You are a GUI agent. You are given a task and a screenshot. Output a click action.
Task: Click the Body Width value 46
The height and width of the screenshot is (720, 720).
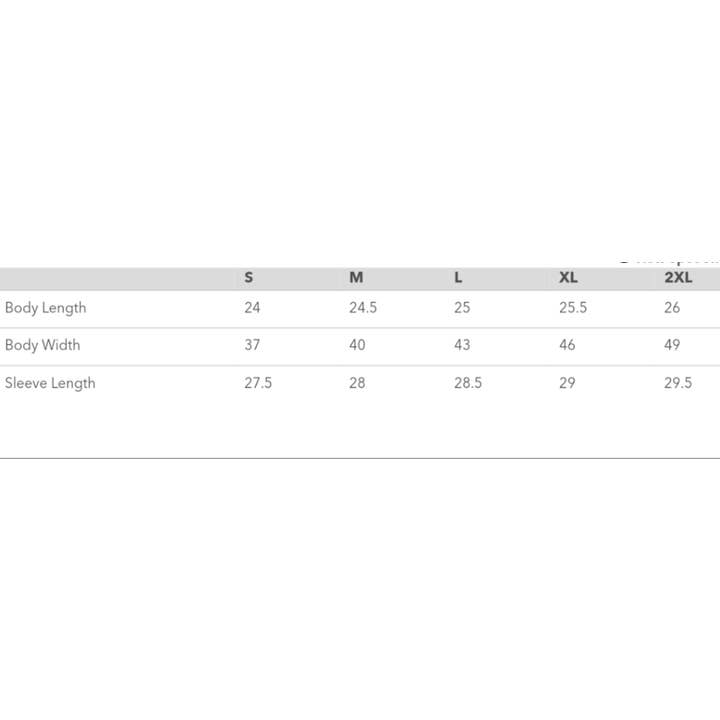pos(567,345)
